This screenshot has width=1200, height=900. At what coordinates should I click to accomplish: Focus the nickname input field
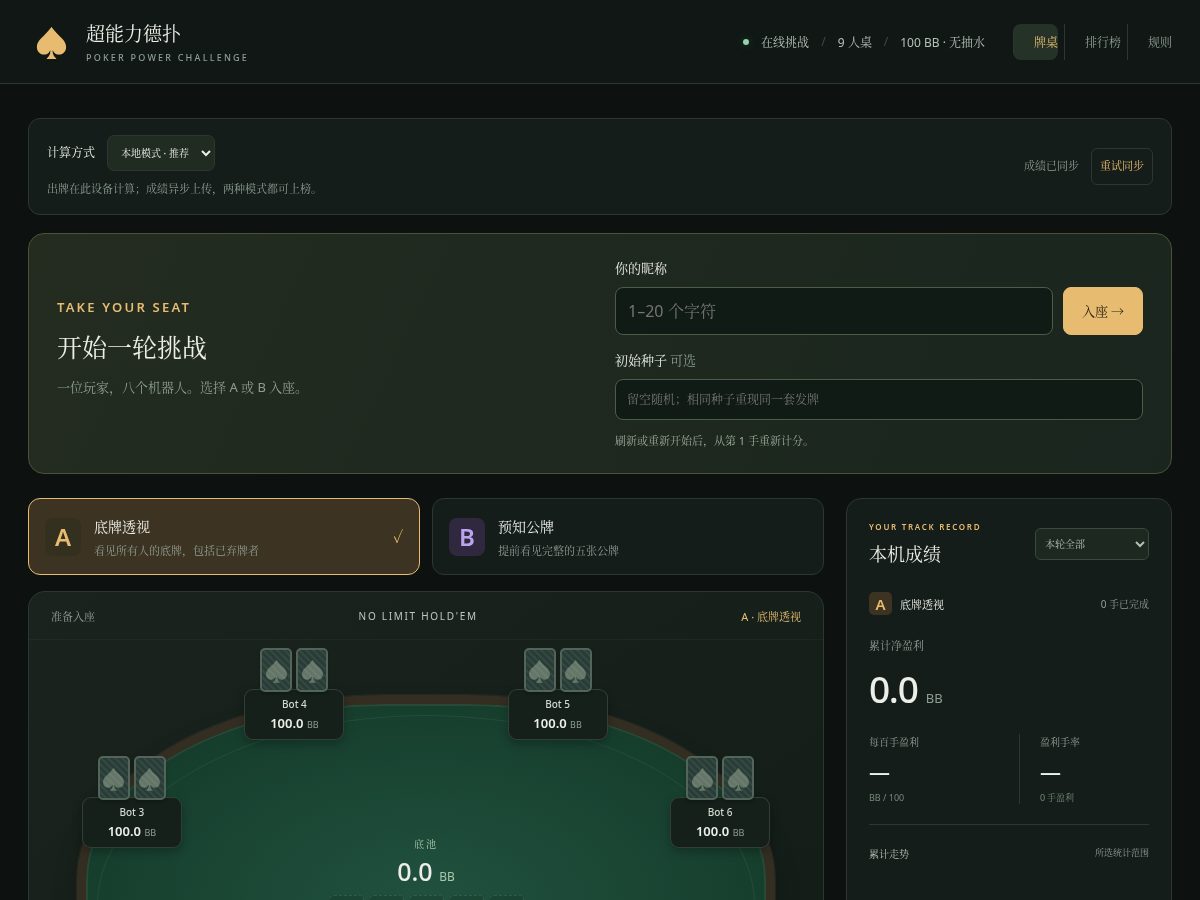(834, 311)
